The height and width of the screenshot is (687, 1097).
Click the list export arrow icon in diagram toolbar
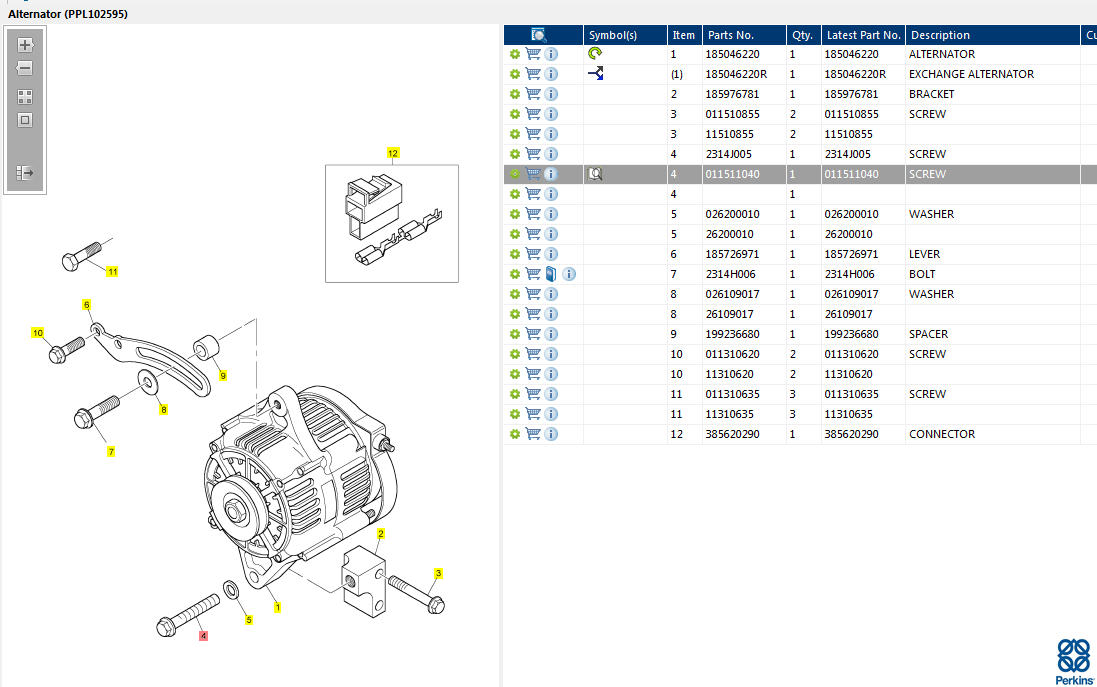[25, 173]
